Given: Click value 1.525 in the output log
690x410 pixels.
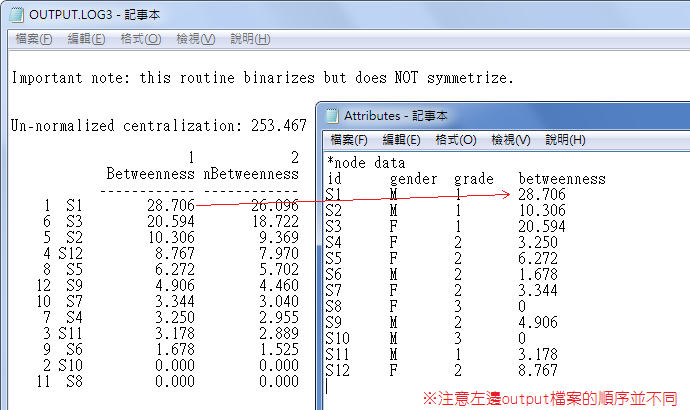Looking at the screenshot, I should (x=279, y=349).
